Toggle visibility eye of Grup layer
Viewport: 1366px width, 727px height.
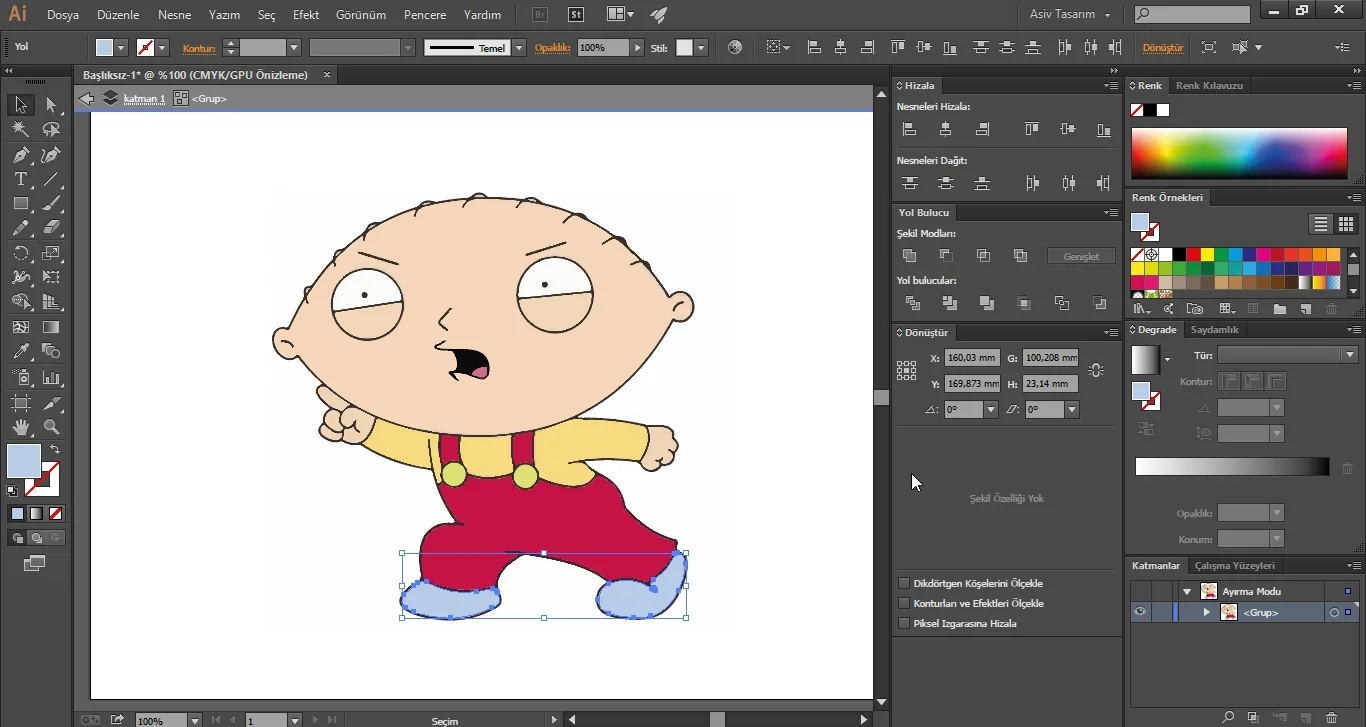(x=1139, y=612)
